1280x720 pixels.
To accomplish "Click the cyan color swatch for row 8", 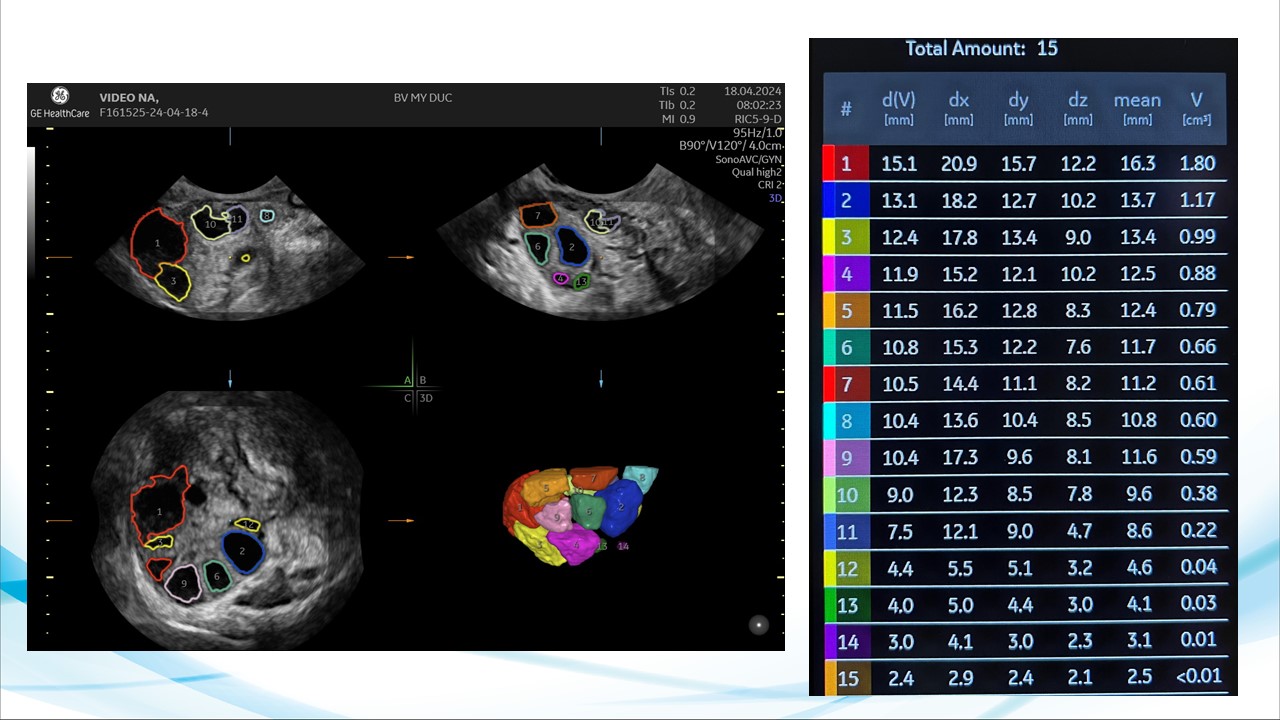I will (828, 420).
